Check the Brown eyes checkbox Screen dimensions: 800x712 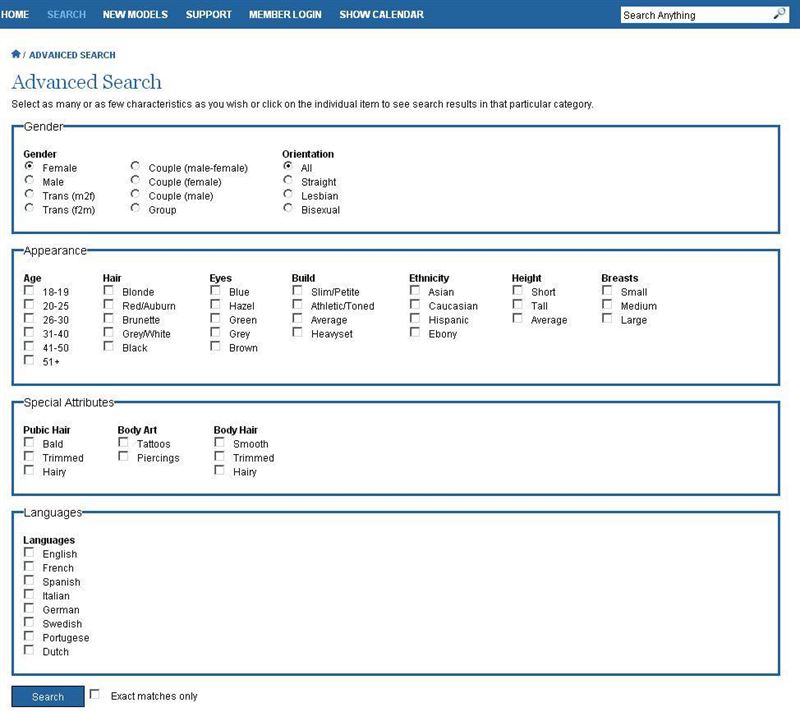point(215,346)
